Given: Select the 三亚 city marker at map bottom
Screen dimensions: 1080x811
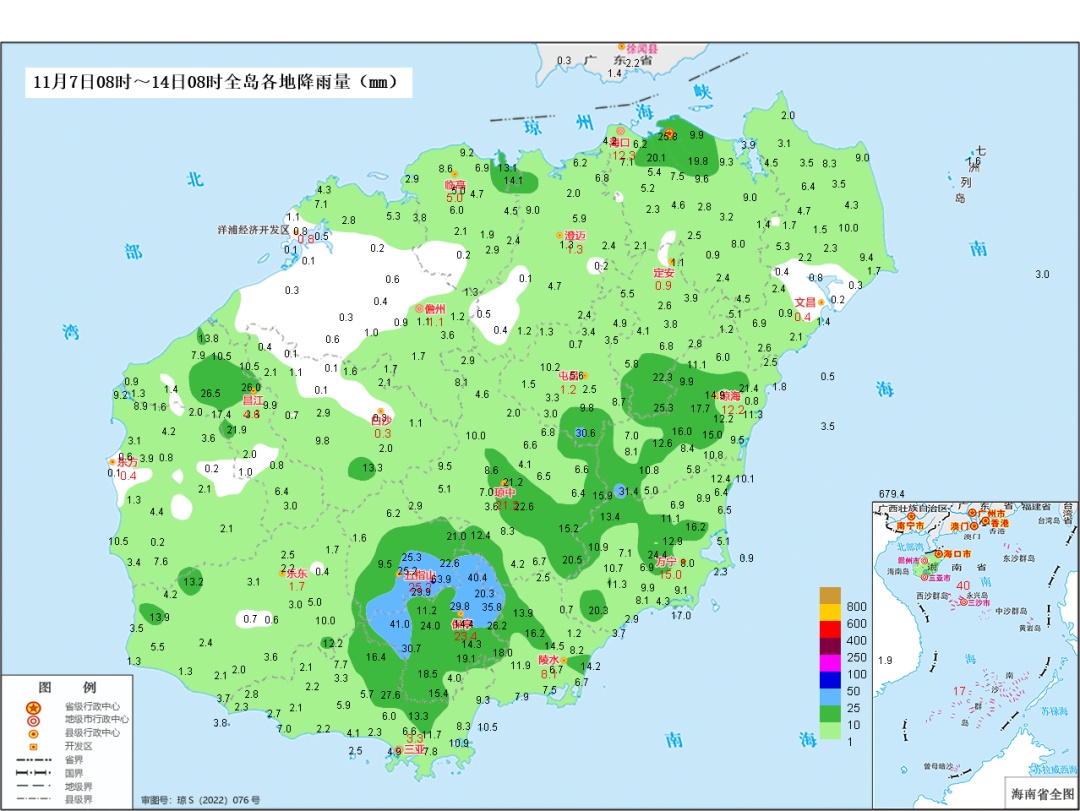Looking at the screenshot, I should coord(399,750).
